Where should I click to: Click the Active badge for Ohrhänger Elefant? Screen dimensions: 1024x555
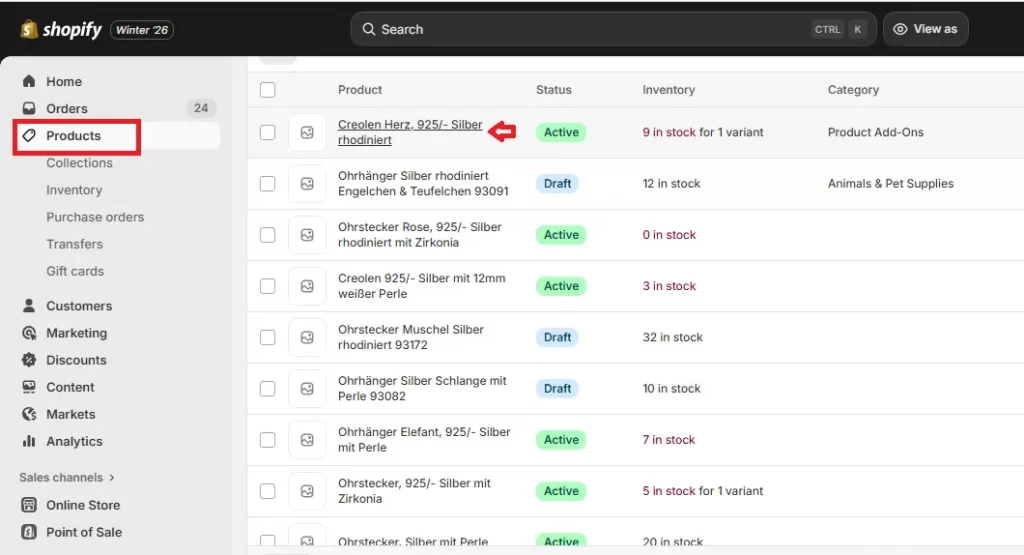[561, 439]
